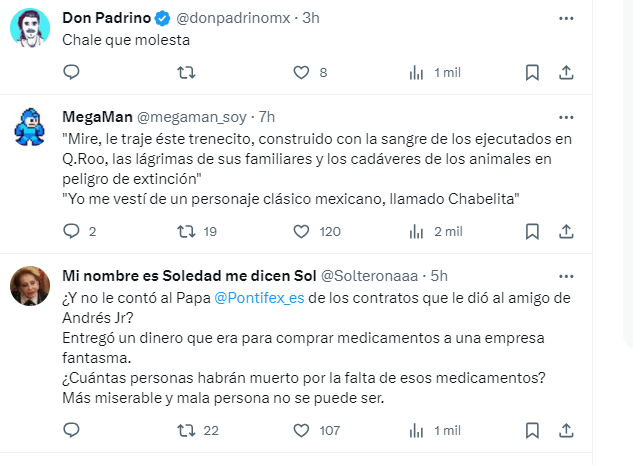Open MegaMan's pixel avatar
Viewport: 633px width, 465px height.
coord(31,128)
